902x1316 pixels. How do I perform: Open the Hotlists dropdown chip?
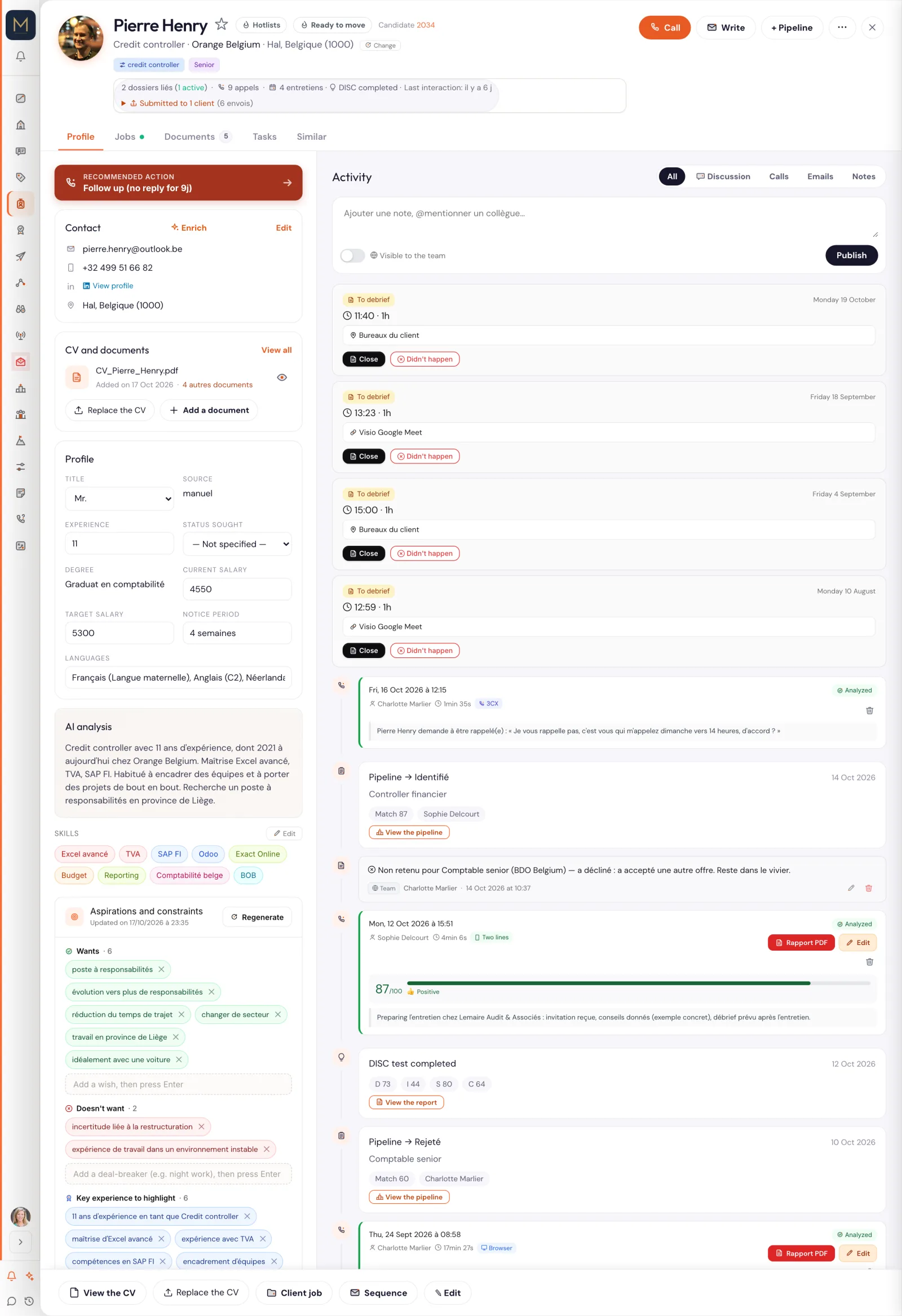click(262, 25)
